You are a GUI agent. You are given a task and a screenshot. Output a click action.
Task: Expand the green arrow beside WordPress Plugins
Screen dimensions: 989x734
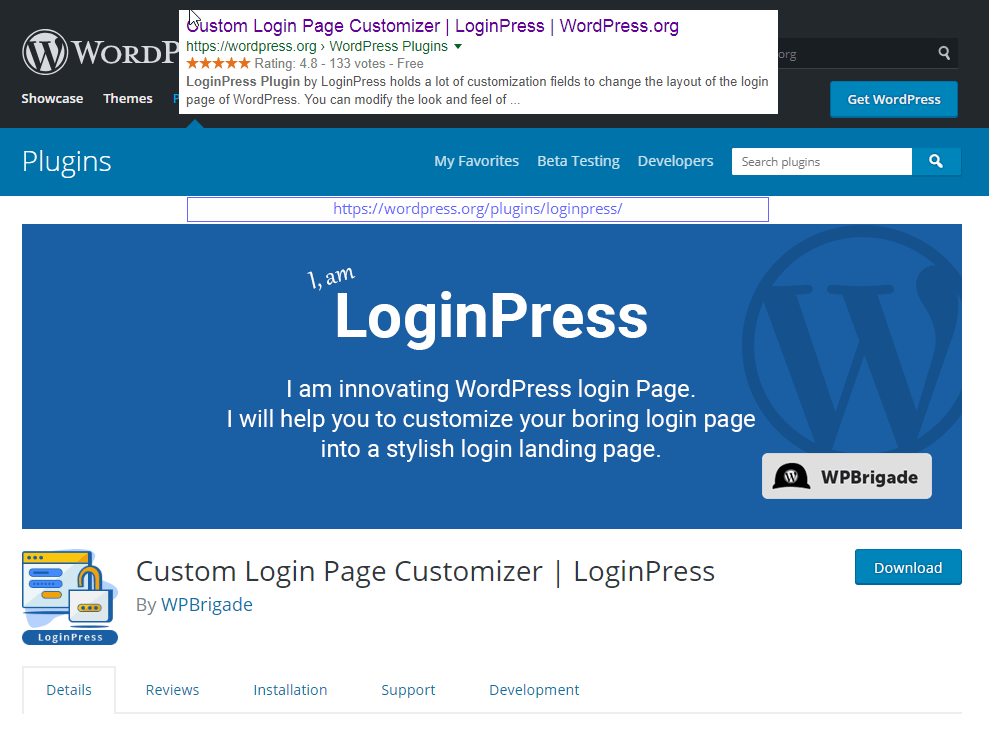[x=458, y=47]
